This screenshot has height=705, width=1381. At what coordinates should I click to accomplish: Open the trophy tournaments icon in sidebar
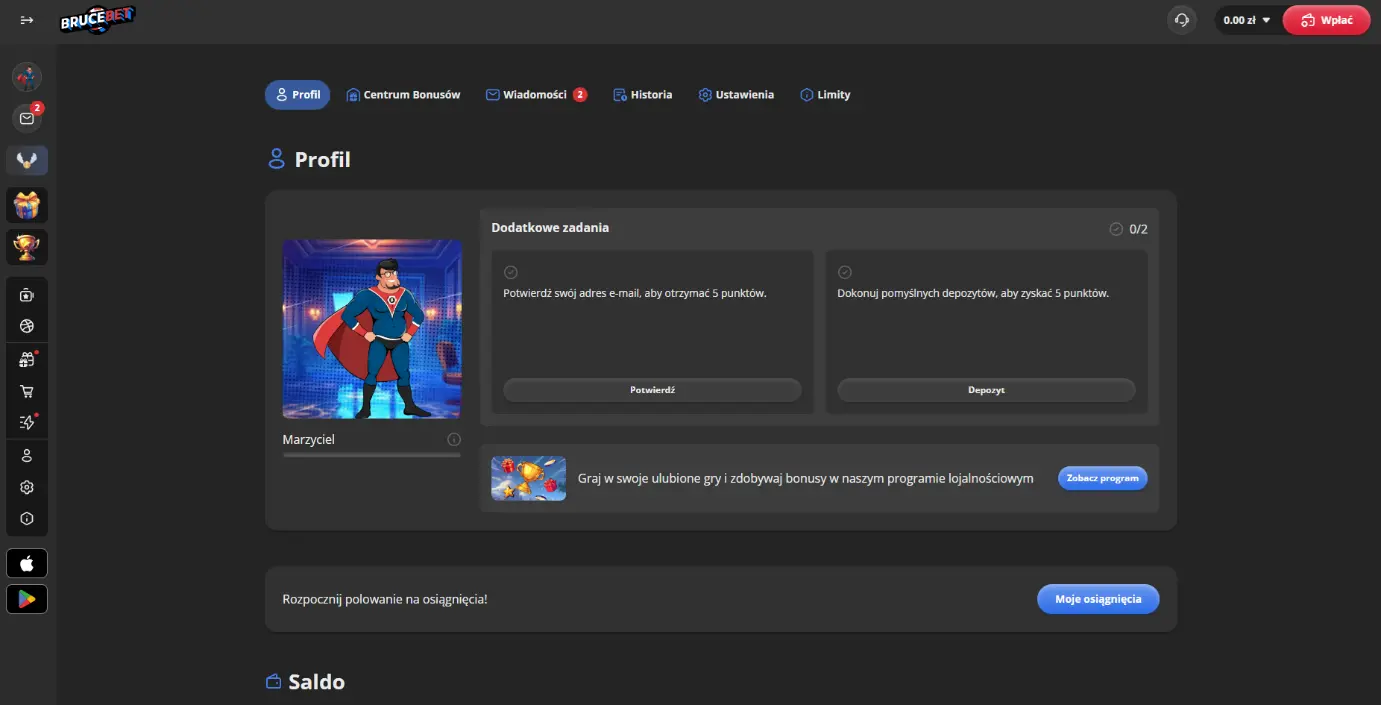27,247
